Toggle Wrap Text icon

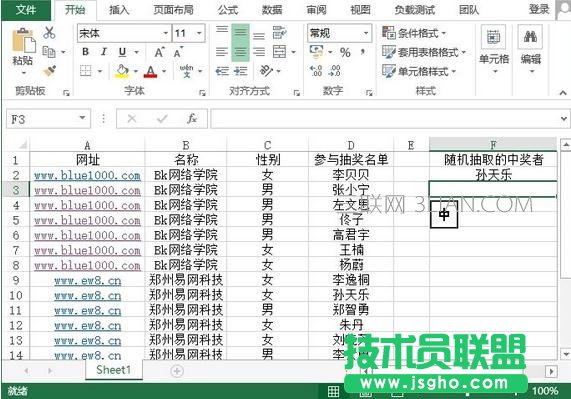(x=280, y=33)
